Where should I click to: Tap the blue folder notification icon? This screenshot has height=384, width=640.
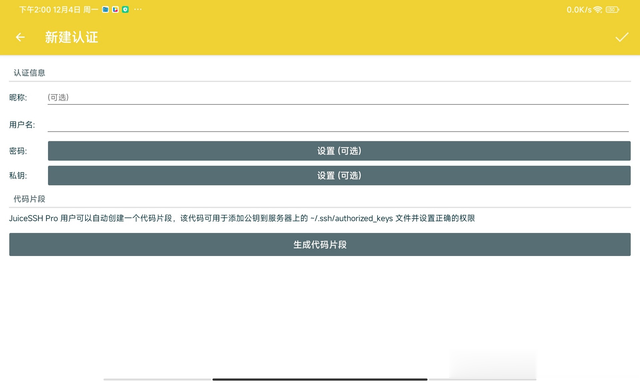pos(105,9)
